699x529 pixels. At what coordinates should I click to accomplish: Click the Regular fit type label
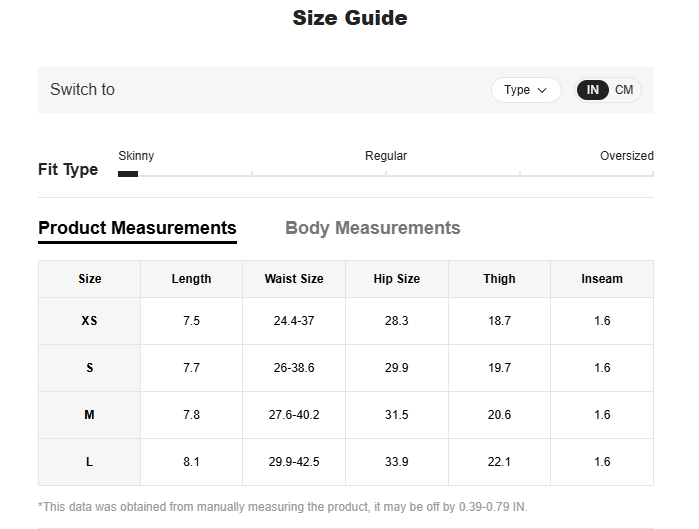click(386, 156)
